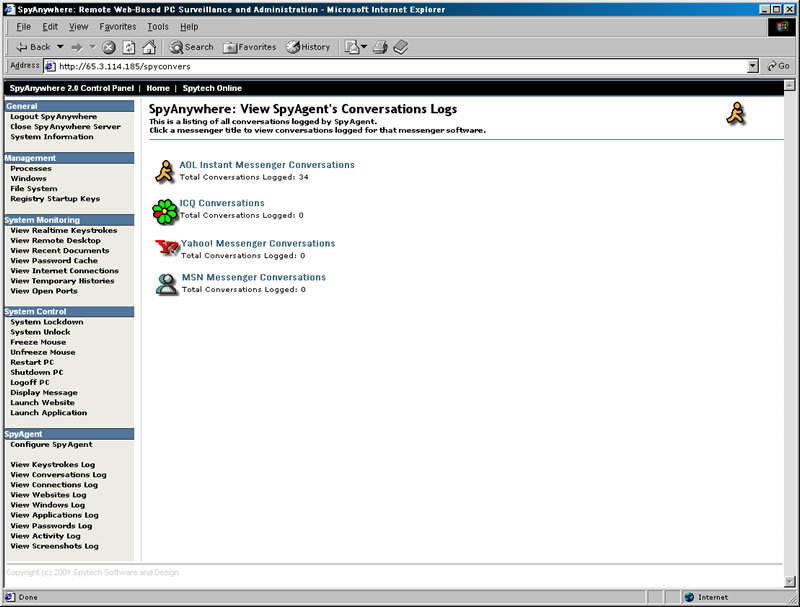Click Launch Application
Viewport: 800px width, 607px height.
coord(48,413)
